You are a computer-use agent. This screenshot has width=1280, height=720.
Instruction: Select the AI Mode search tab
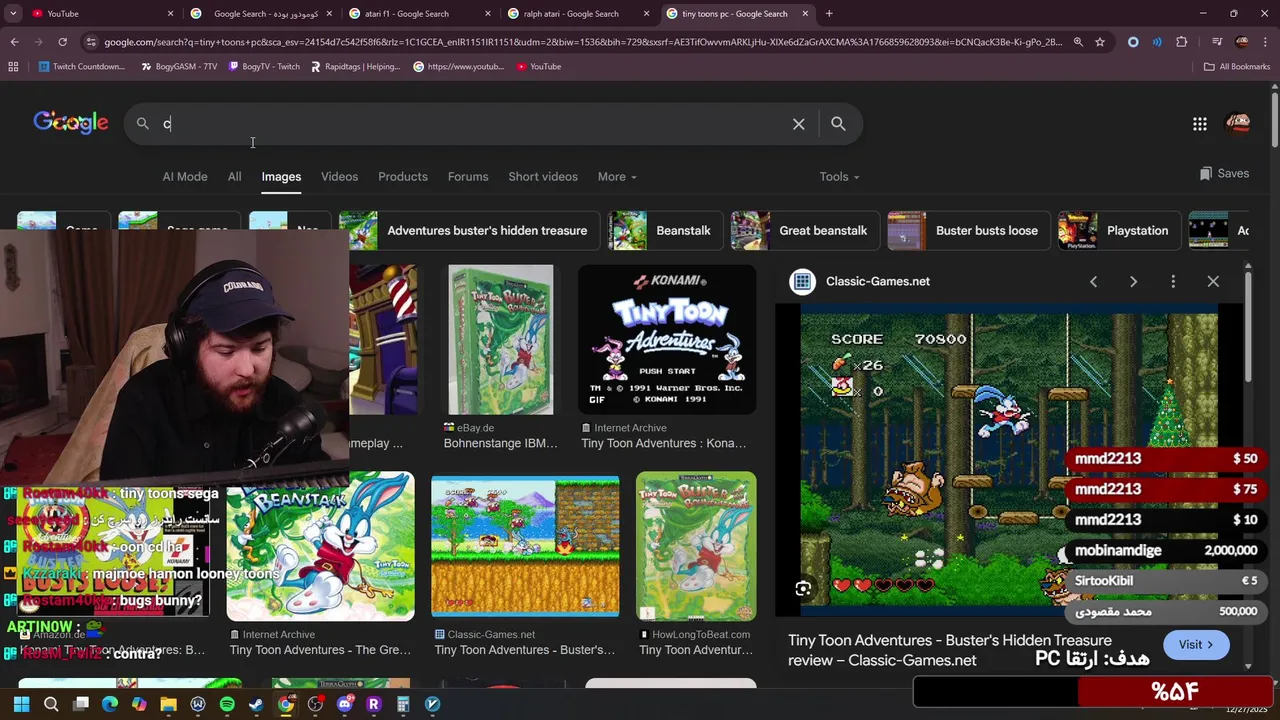(185, 177)
